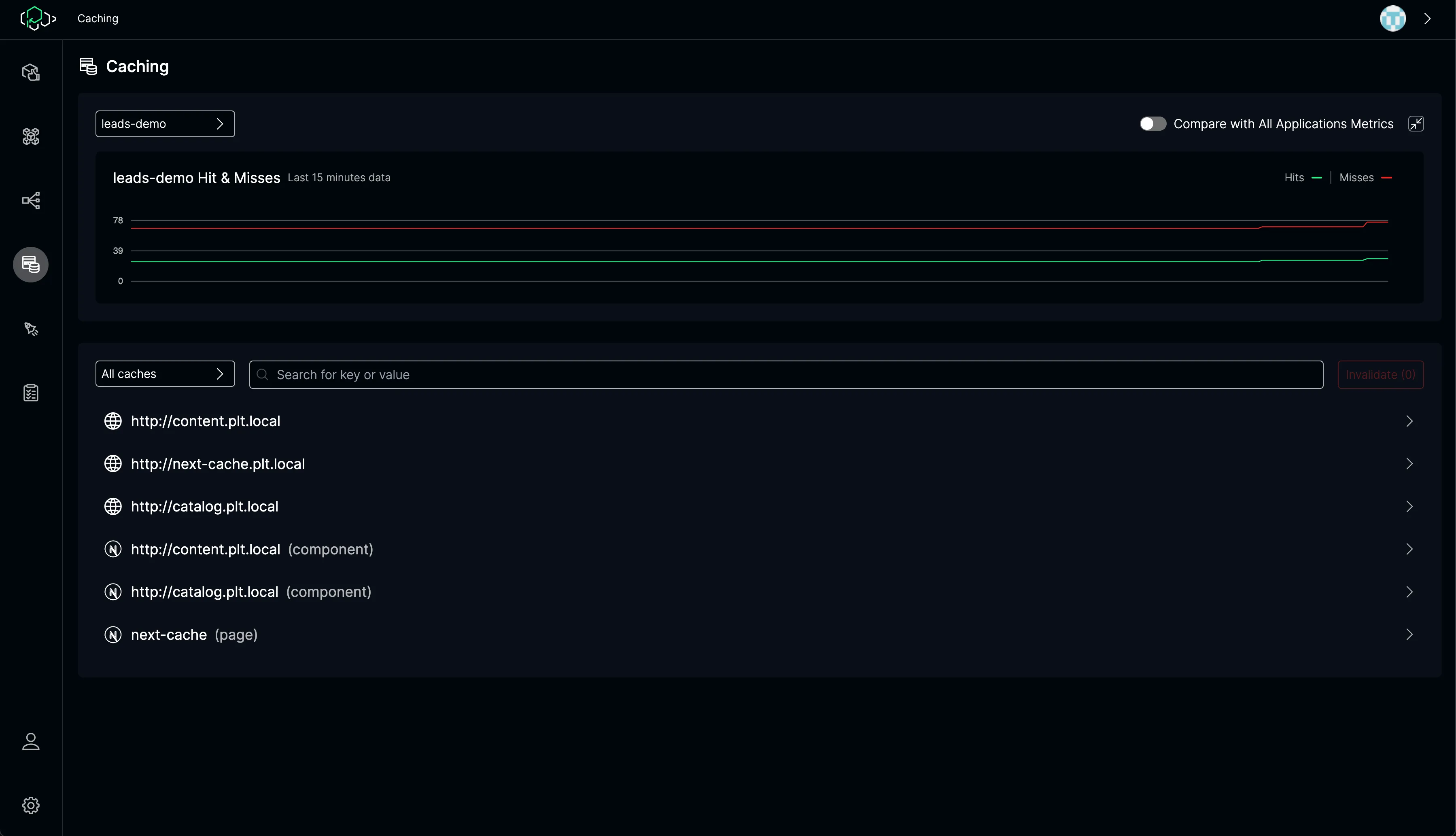Image resolution: width=1456 pixels, height=836 pixels.
Task: Select the highlighted Caching icon in the sidebar
Action: (x=30, y=265)
